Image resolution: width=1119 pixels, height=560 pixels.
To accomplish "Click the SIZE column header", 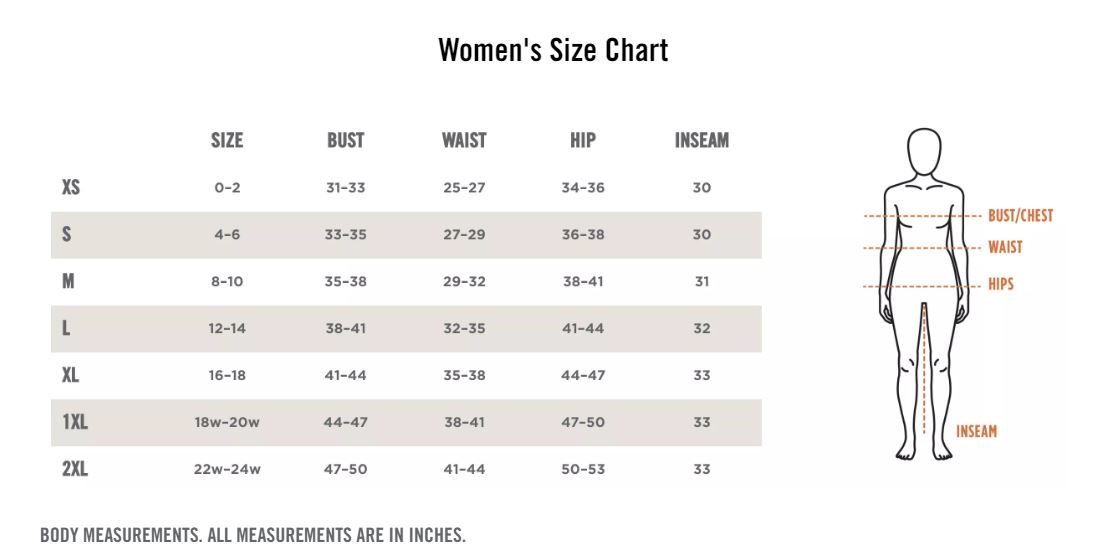I will click(227, 141).
